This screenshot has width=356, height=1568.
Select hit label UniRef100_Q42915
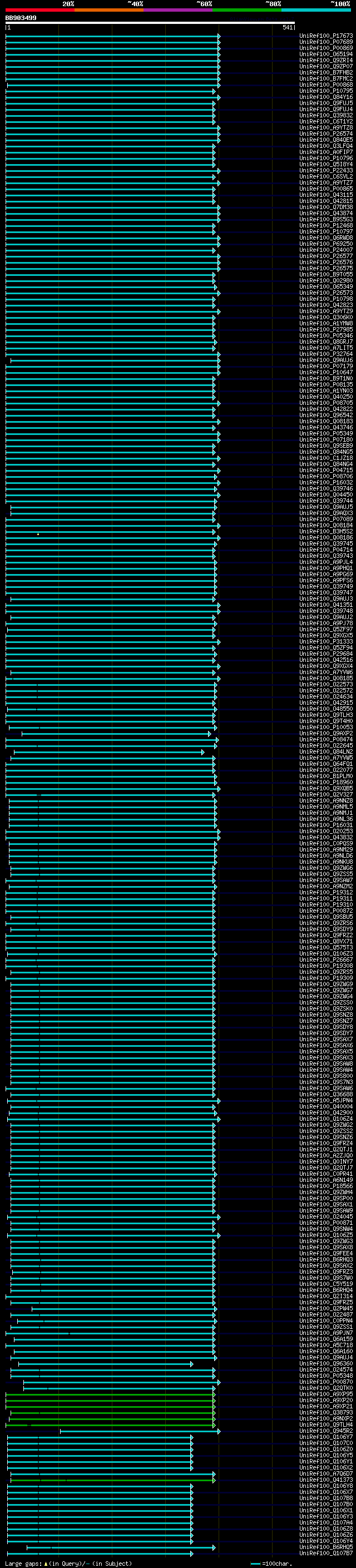tap(326, 703)
